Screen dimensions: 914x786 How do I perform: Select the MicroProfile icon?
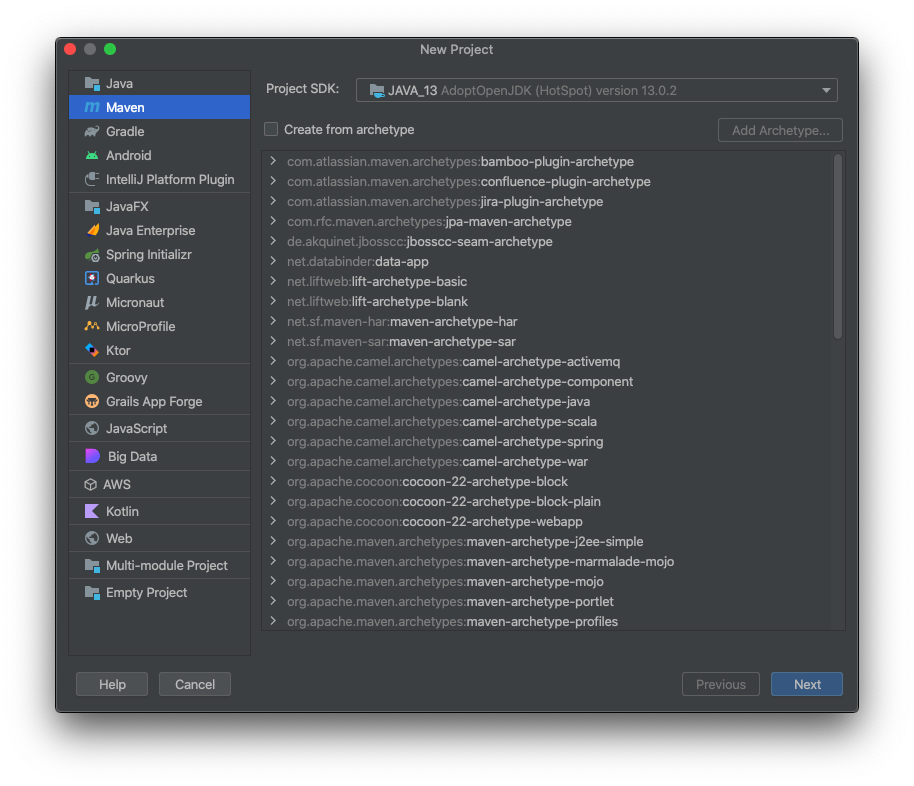pyautogui.click(x=92, y=326)
